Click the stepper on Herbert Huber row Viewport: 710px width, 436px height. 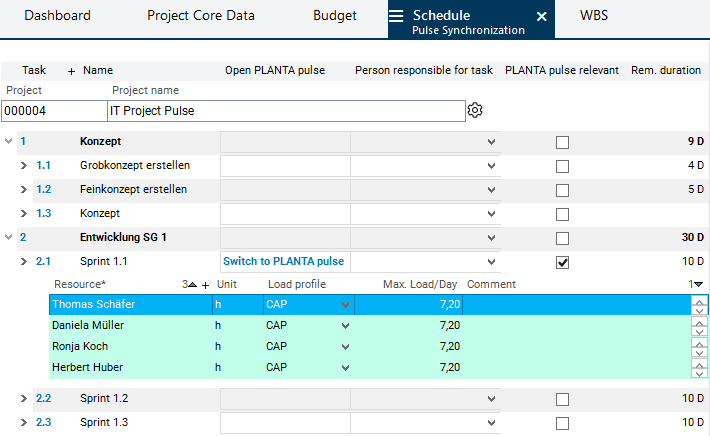tap(699, 367)
